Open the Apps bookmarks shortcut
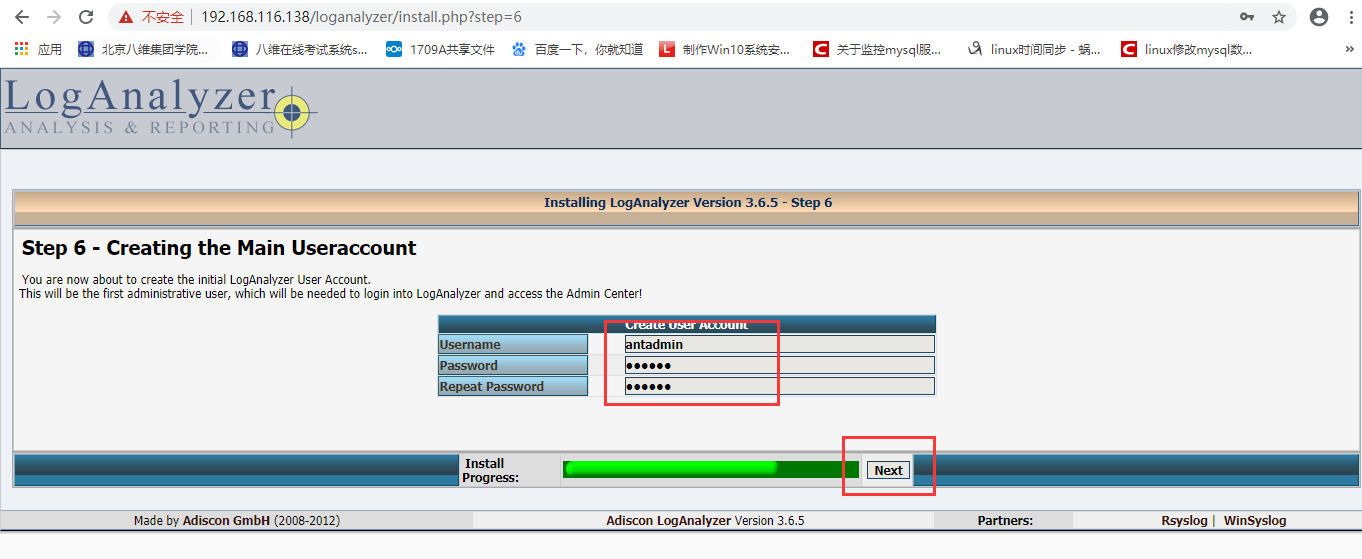The image size is (1362, 559). pos(38,49)
